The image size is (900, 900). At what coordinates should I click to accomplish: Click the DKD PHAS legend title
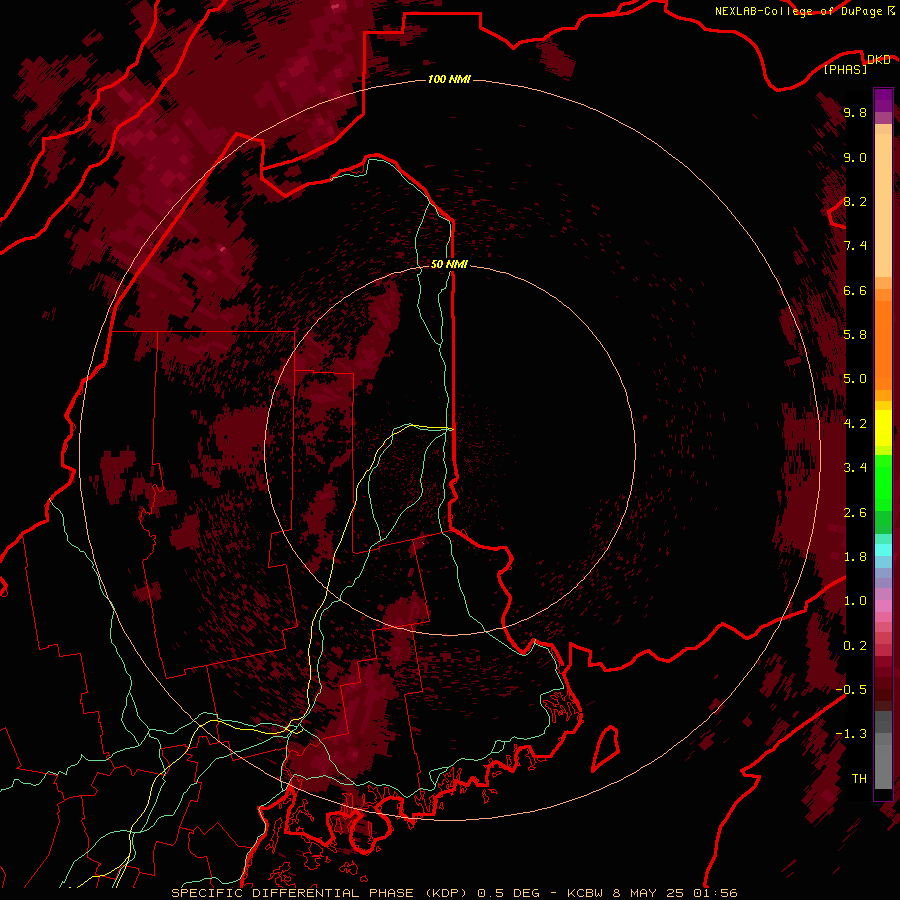[856, 64]
